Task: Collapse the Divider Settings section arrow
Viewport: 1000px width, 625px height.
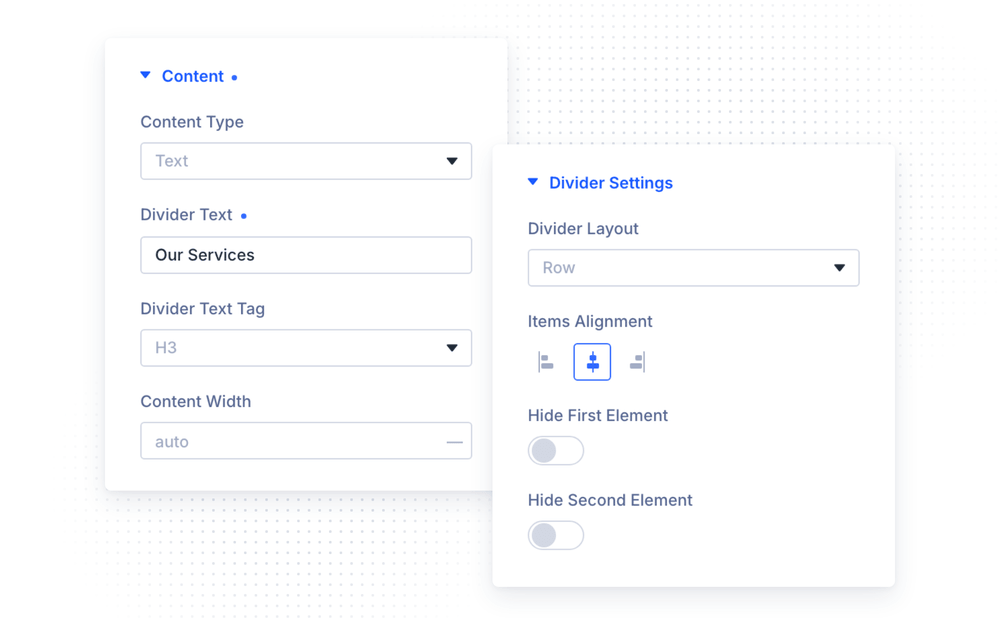Action: [x=533, y=182]
